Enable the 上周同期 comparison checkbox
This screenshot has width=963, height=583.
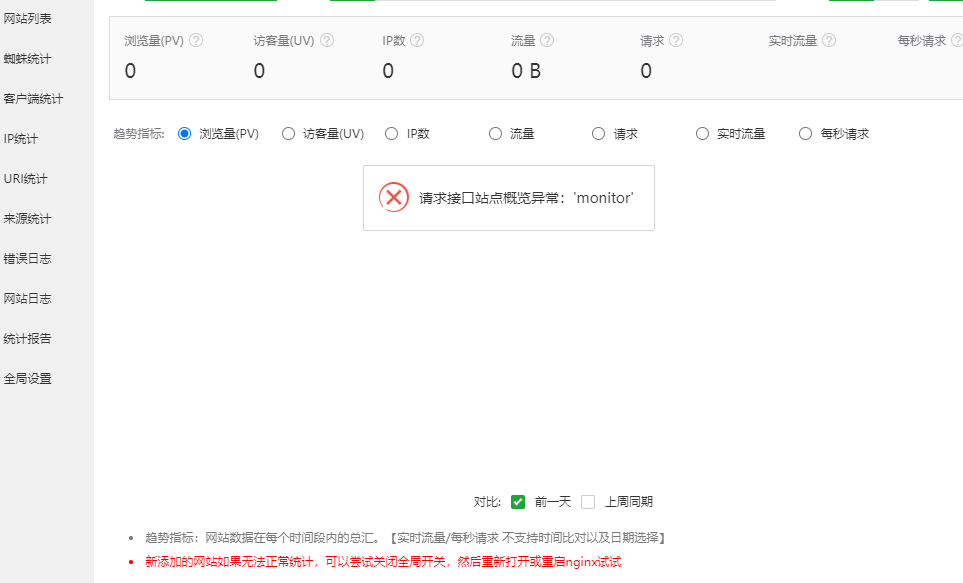588,502
